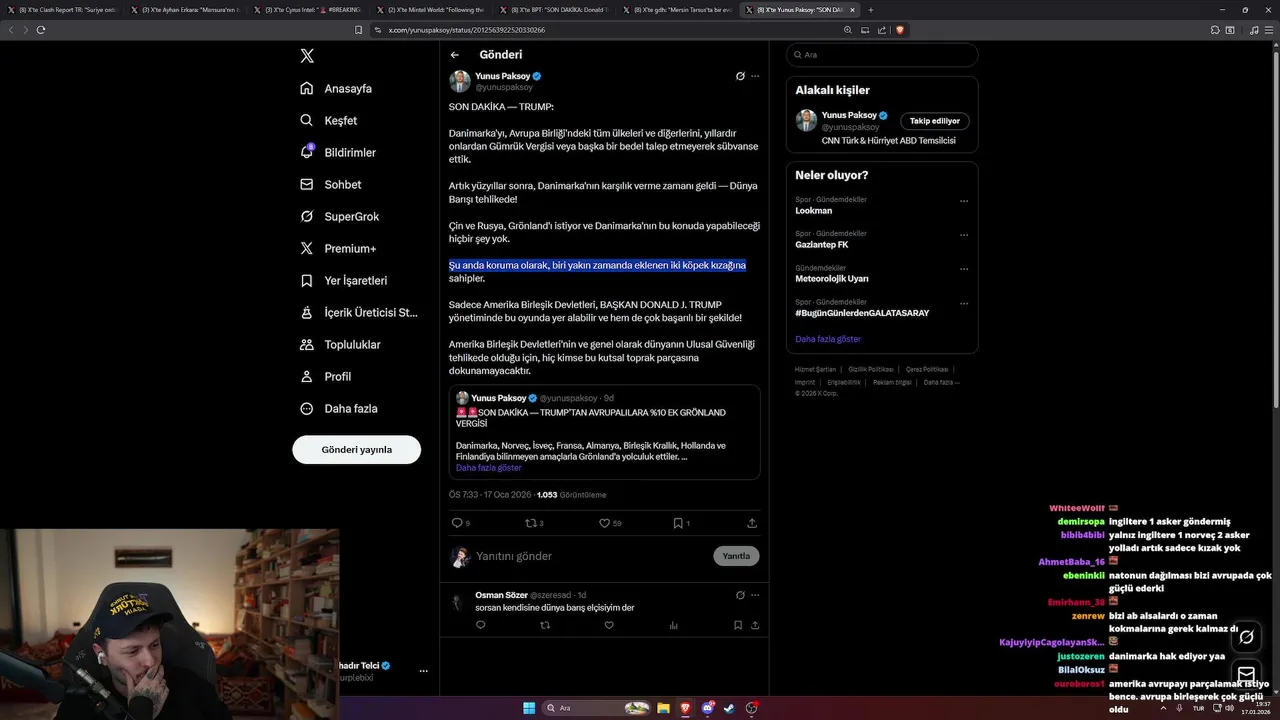Click repost icon with 3 reposts
Image resolution: width=1280 pixels, height=720 pixels.
pos(533,523)
